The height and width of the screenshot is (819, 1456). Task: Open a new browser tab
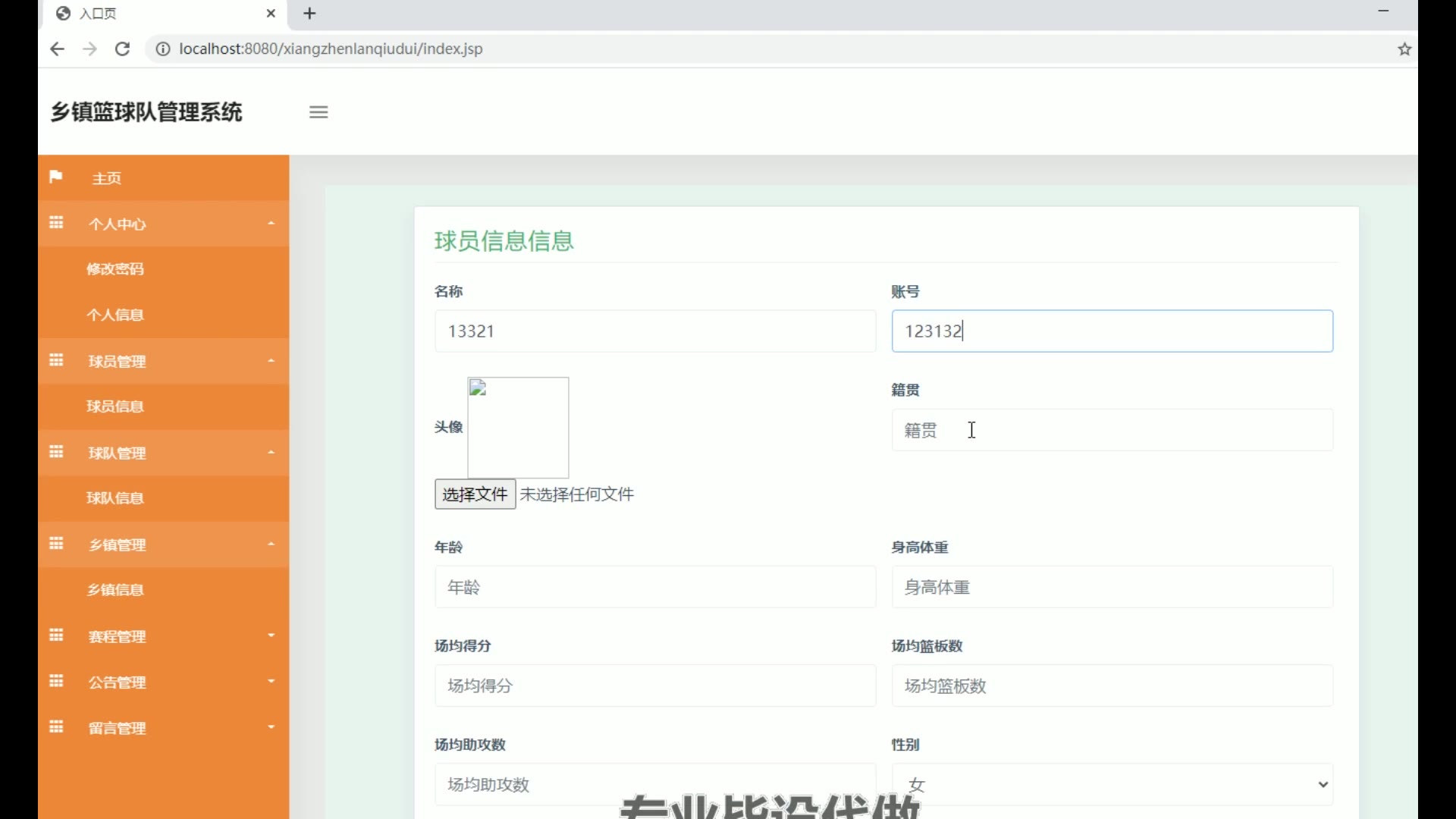pos(309,14)
